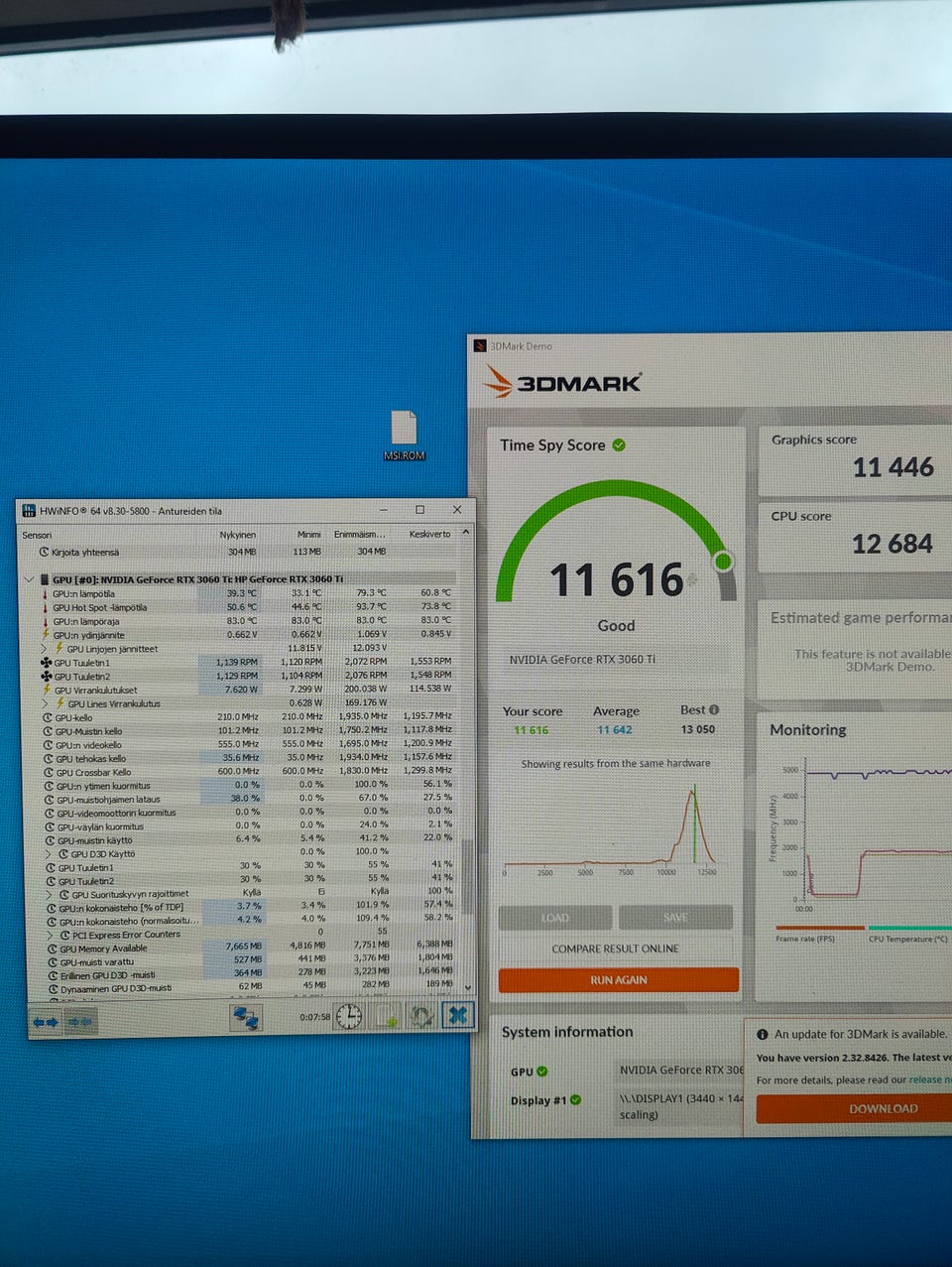Select the GPU:n videokello row

pos(246,744)
